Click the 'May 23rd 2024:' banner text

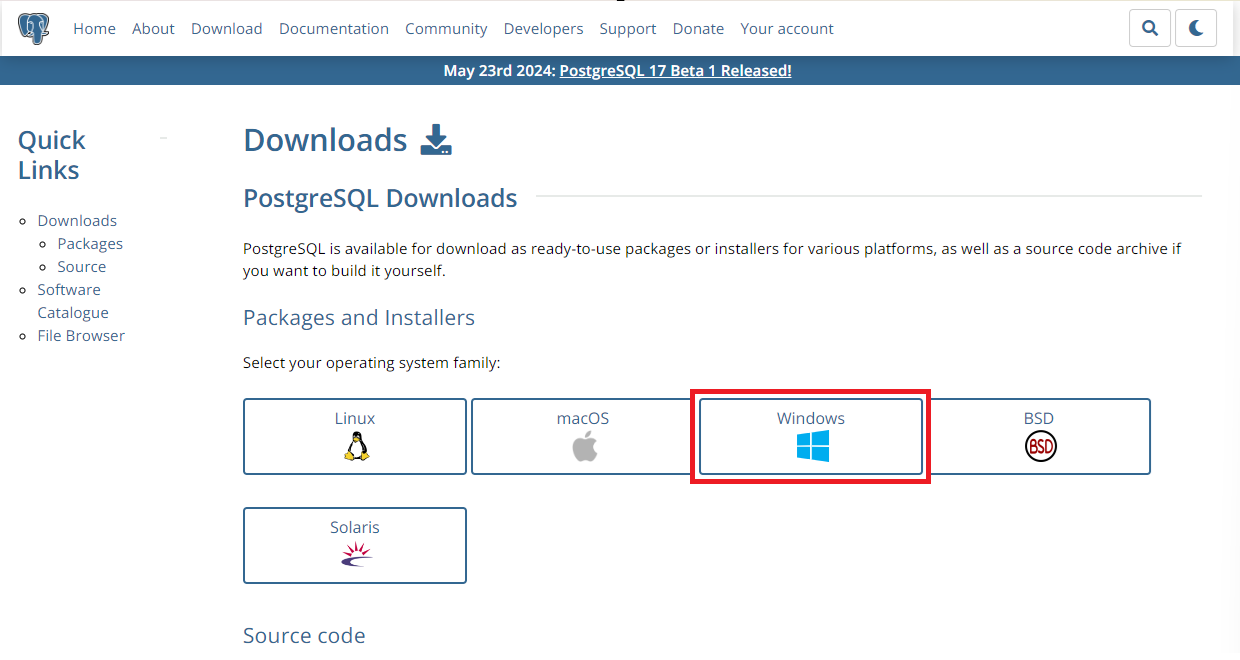499,70
